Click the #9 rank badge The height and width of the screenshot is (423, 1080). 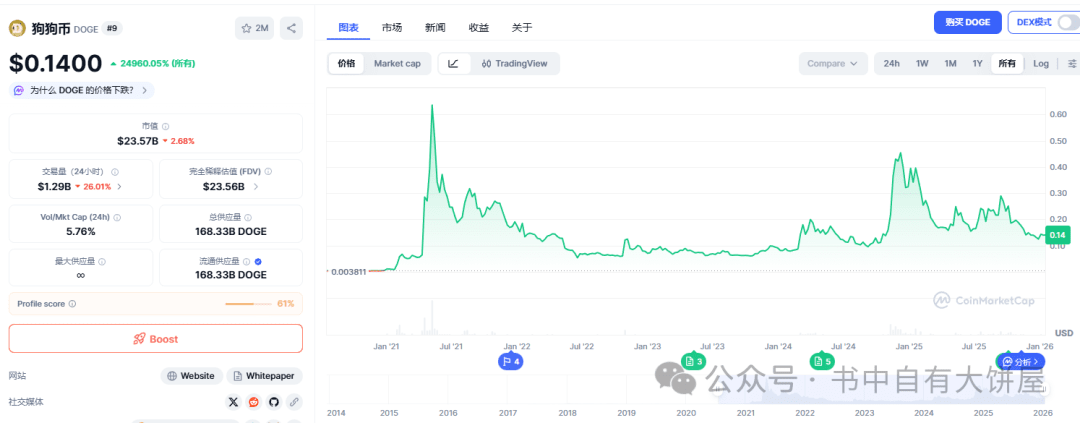[112, 28]
